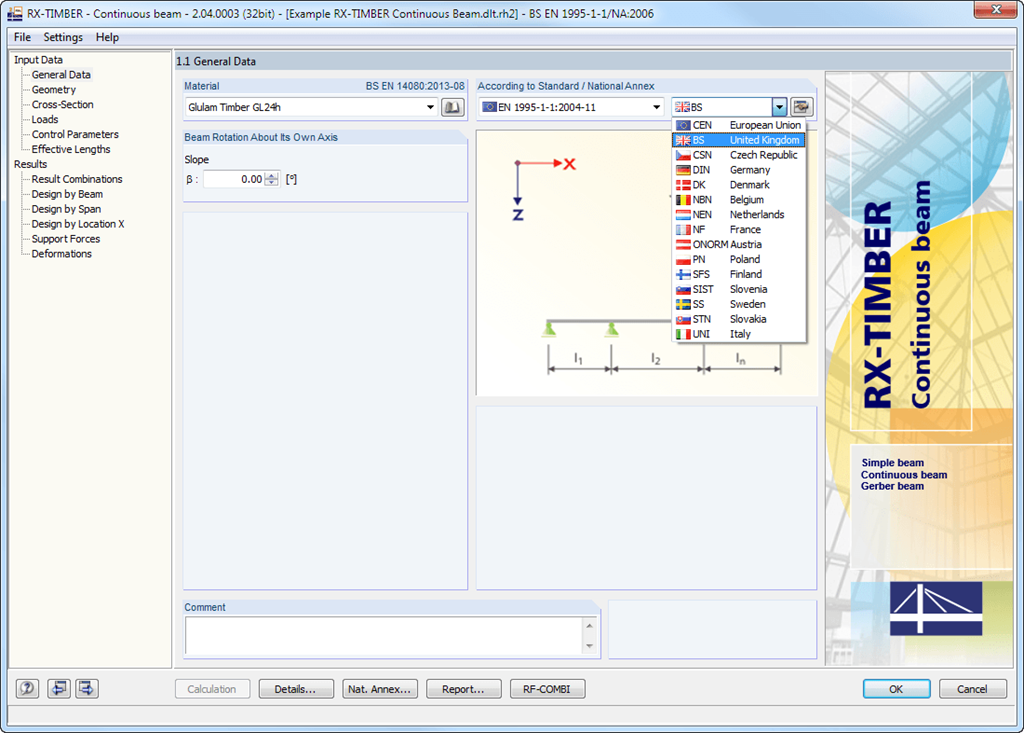The width and height of the screenshot is (1024, 733).
Task: Close the RX-TIMBER window
Action: 997,10
